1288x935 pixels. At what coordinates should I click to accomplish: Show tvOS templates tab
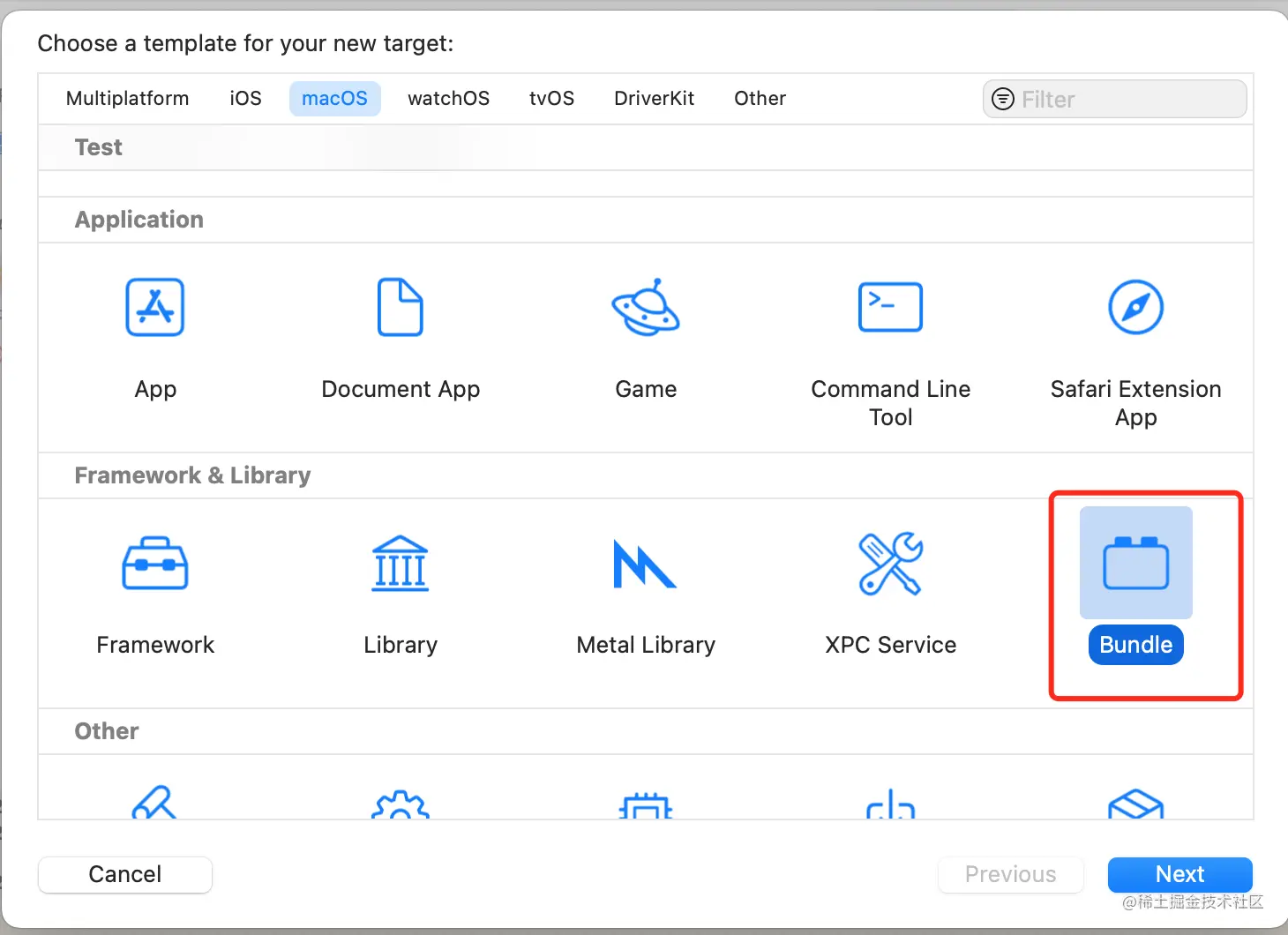pos(552,99)
